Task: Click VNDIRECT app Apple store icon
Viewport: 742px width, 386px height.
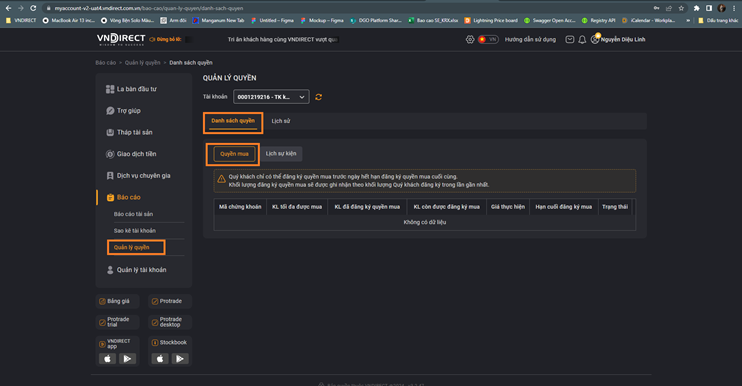Action: click(107, 359)
